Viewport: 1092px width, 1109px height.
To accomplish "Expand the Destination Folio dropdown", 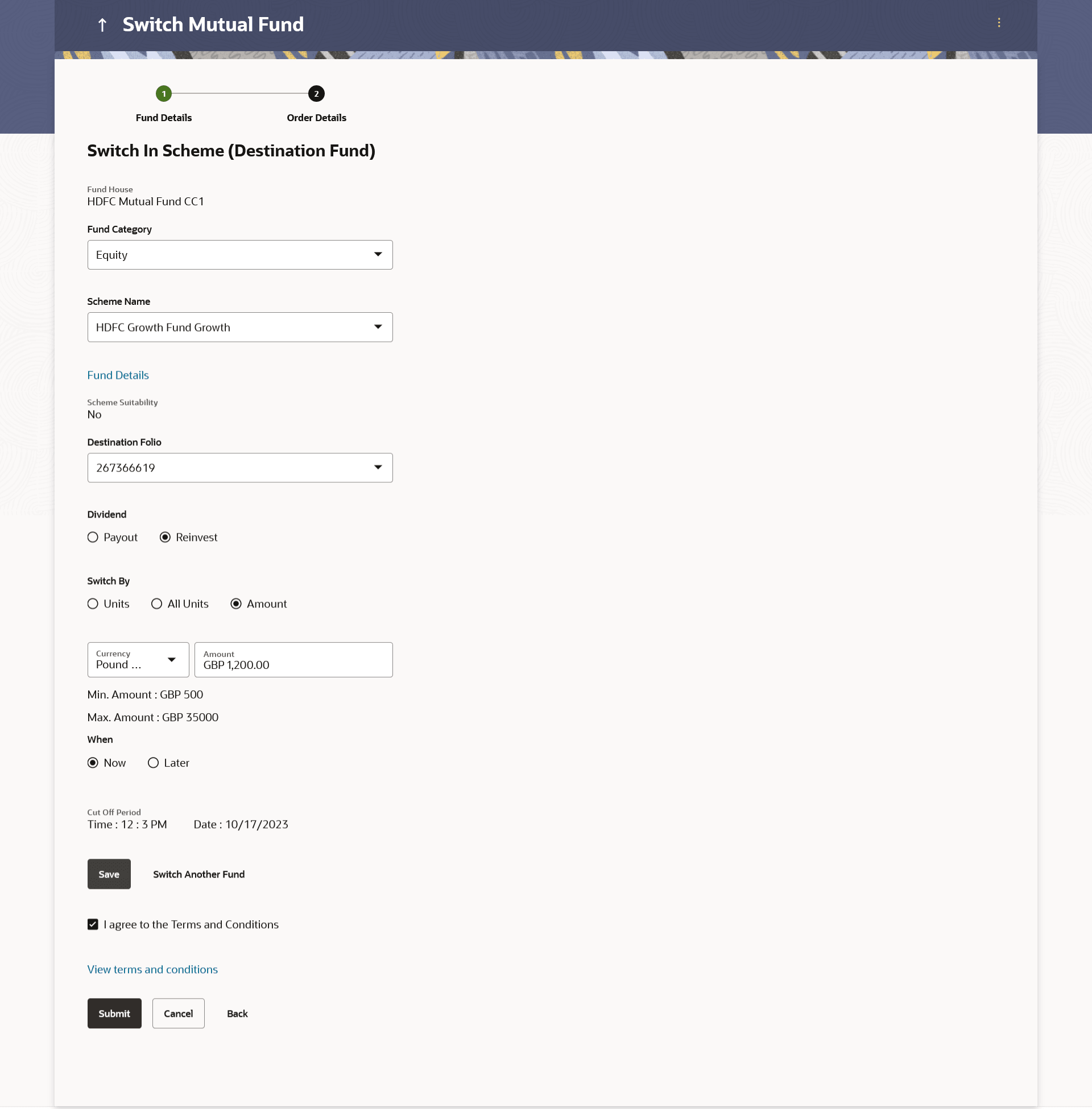I will point(240,468).
